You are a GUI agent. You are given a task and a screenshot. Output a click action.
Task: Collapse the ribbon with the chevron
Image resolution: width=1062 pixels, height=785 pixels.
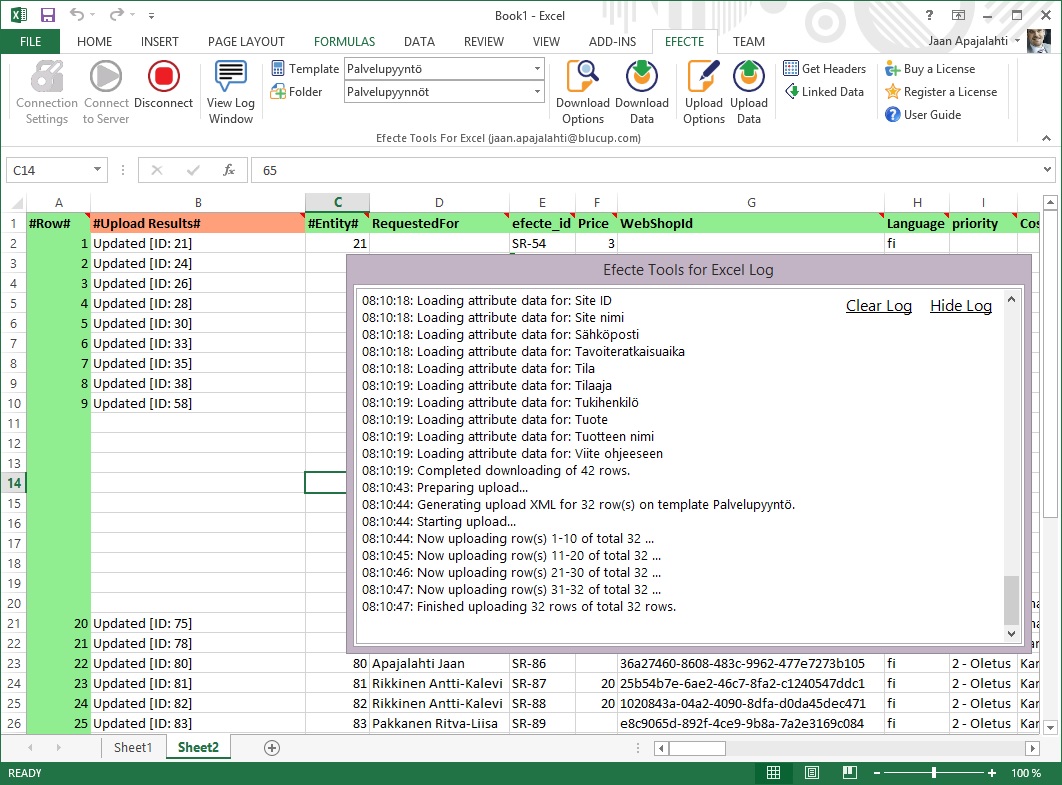[1046, 138]
